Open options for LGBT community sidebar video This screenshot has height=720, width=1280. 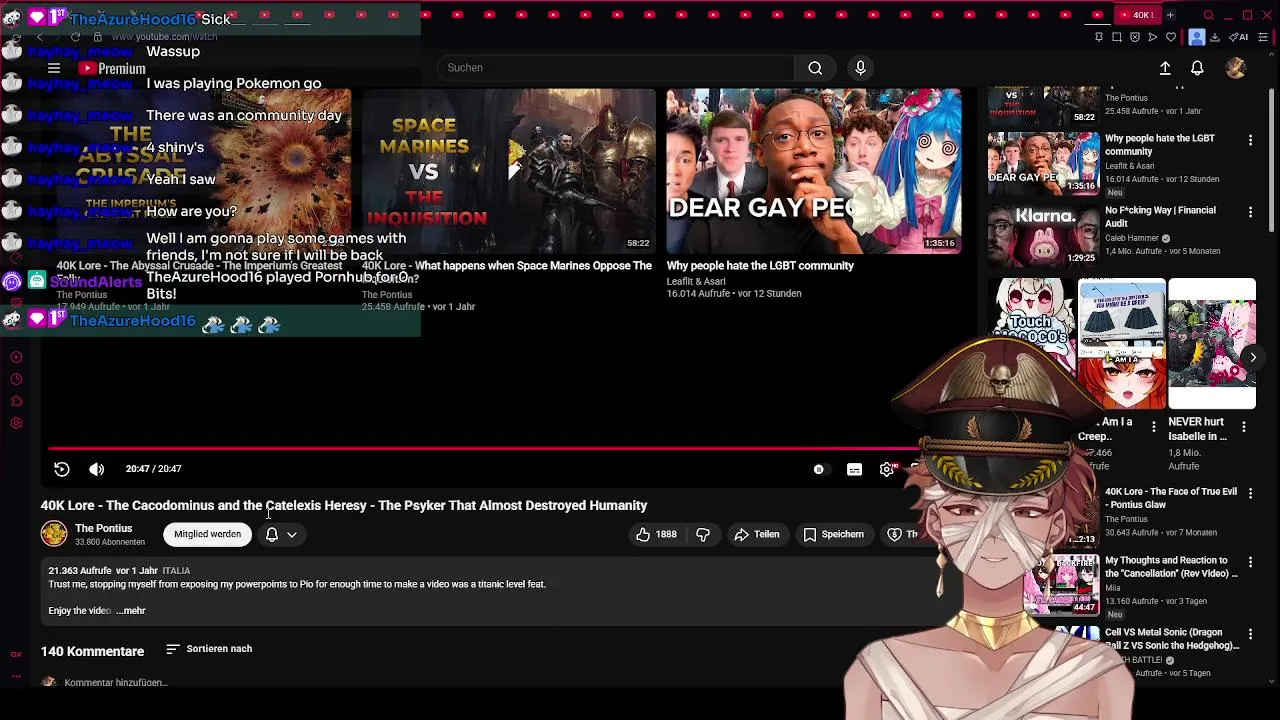pos(1250,140)
